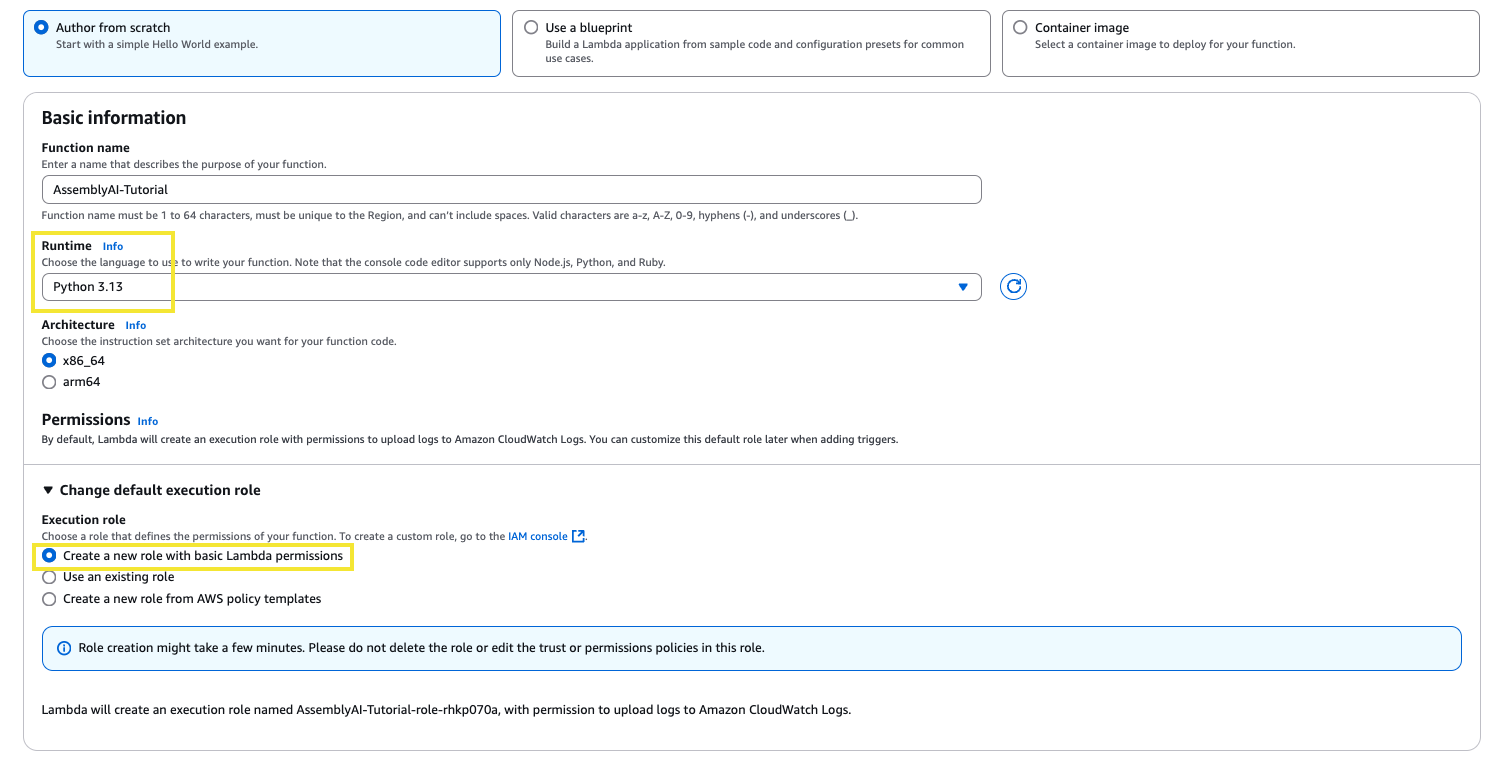Select the Container image option
The width and height of the screenshot is (1510, 762).
click(1020, 28)
